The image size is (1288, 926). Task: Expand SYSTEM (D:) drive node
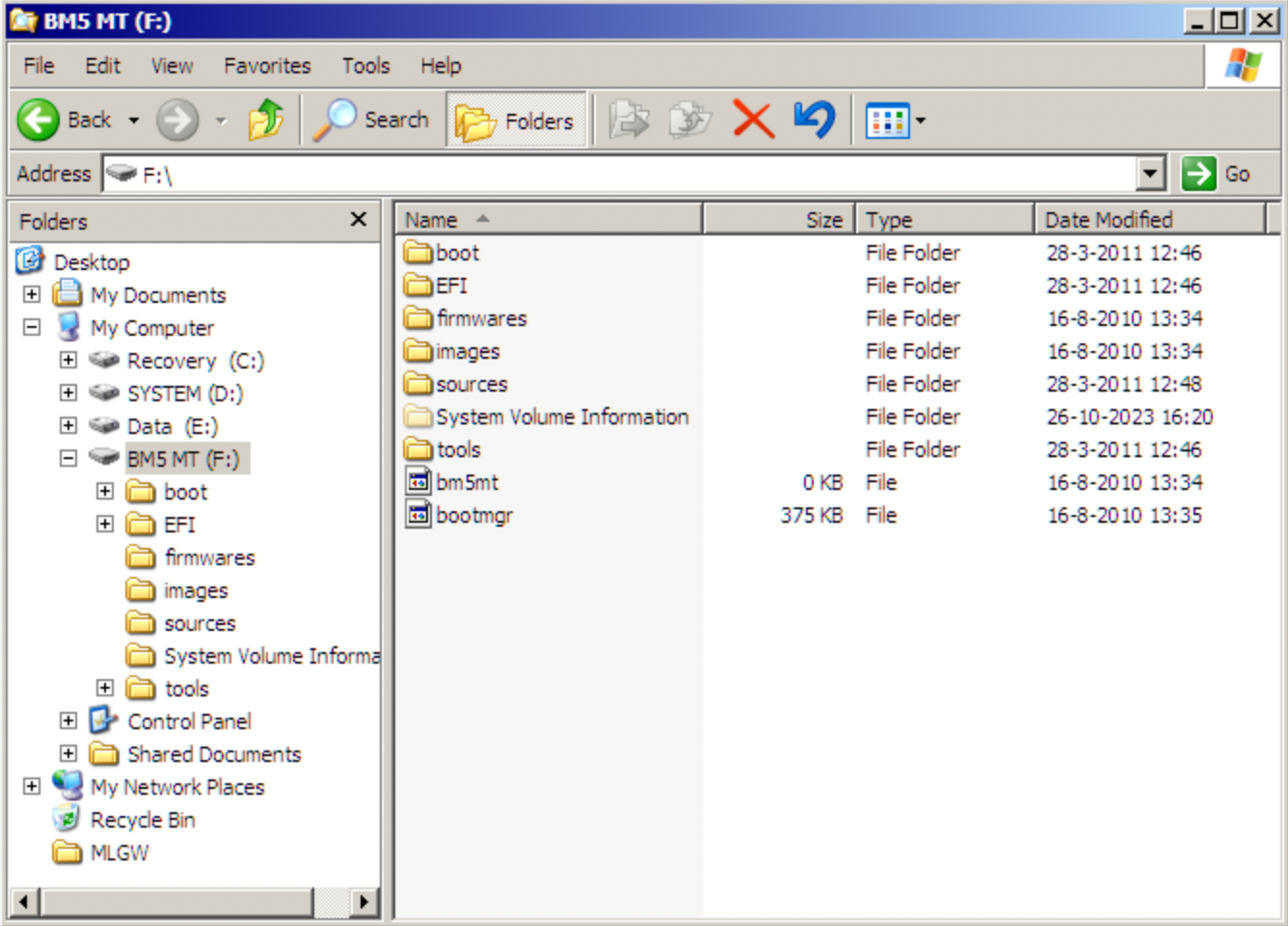click(x=68, y=393)
